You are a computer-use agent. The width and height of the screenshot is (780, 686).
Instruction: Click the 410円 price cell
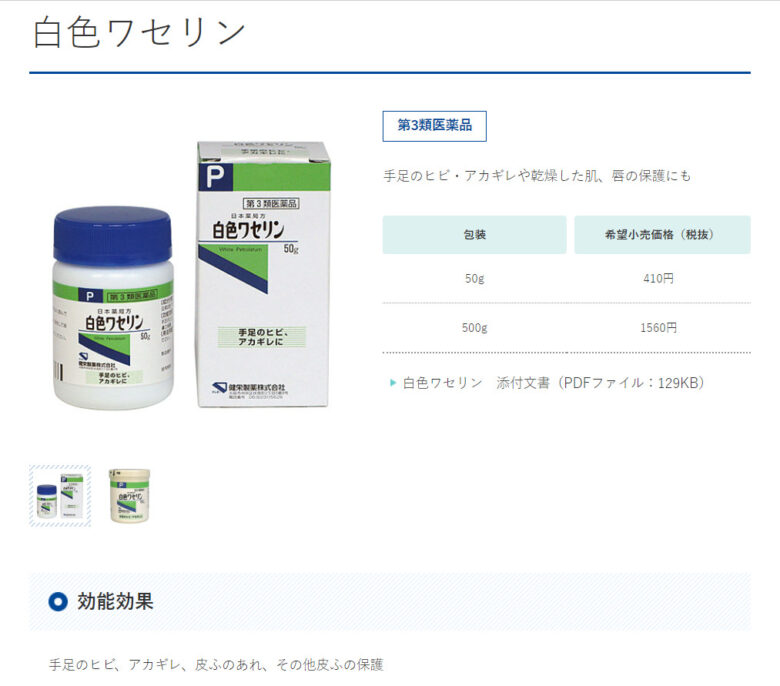point(658,279)
